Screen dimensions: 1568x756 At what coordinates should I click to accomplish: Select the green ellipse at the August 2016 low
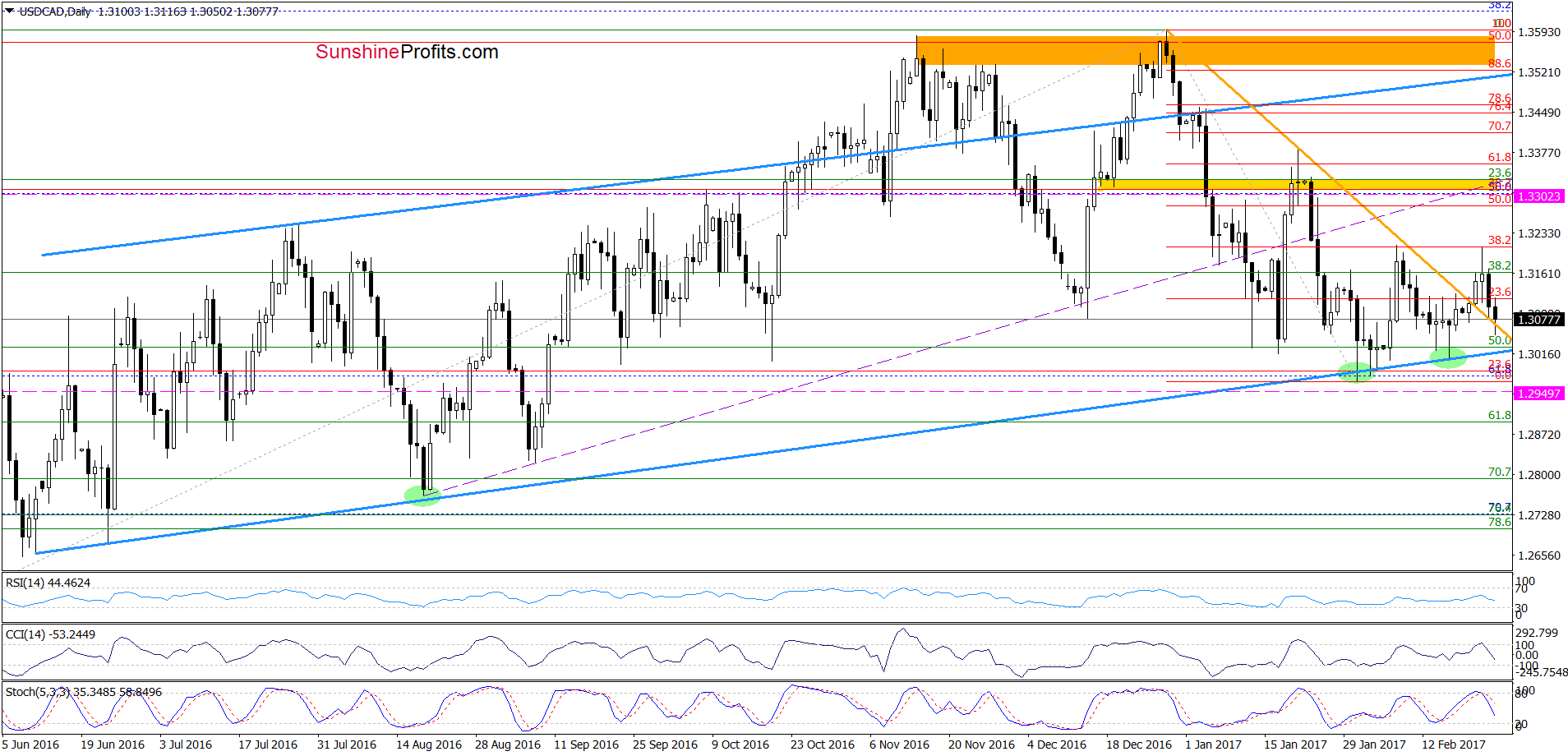[x=422, y=496]
